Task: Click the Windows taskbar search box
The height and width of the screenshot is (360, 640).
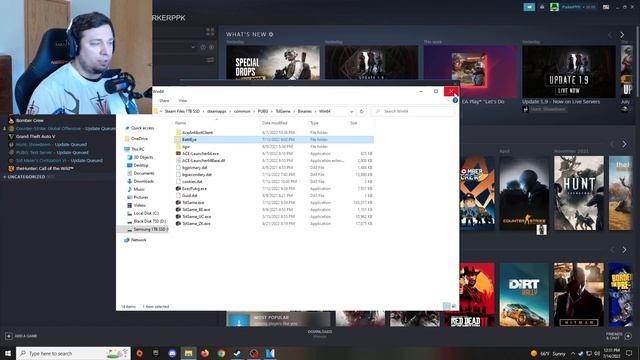Action: coord(73,353)
